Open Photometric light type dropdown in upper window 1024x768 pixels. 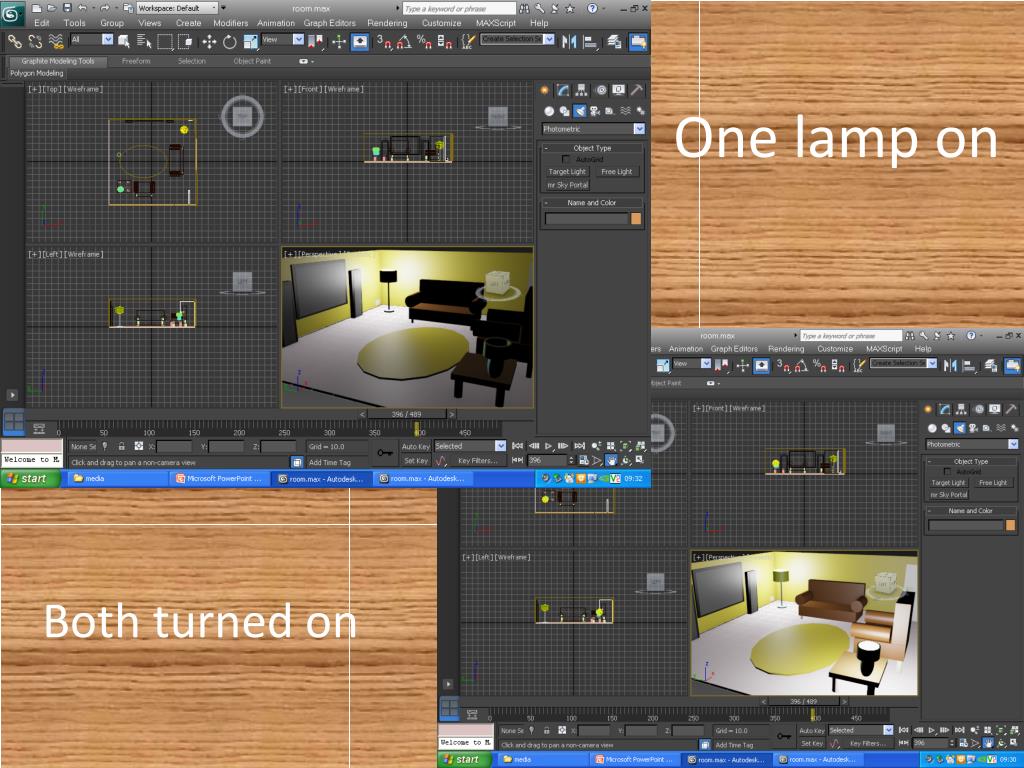click(x=593, y=129)
